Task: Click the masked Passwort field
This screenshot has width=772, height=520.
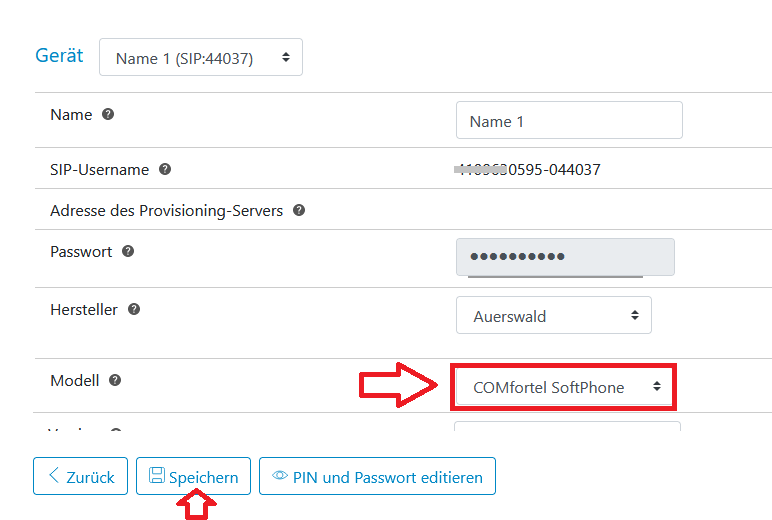Action: 565,257
